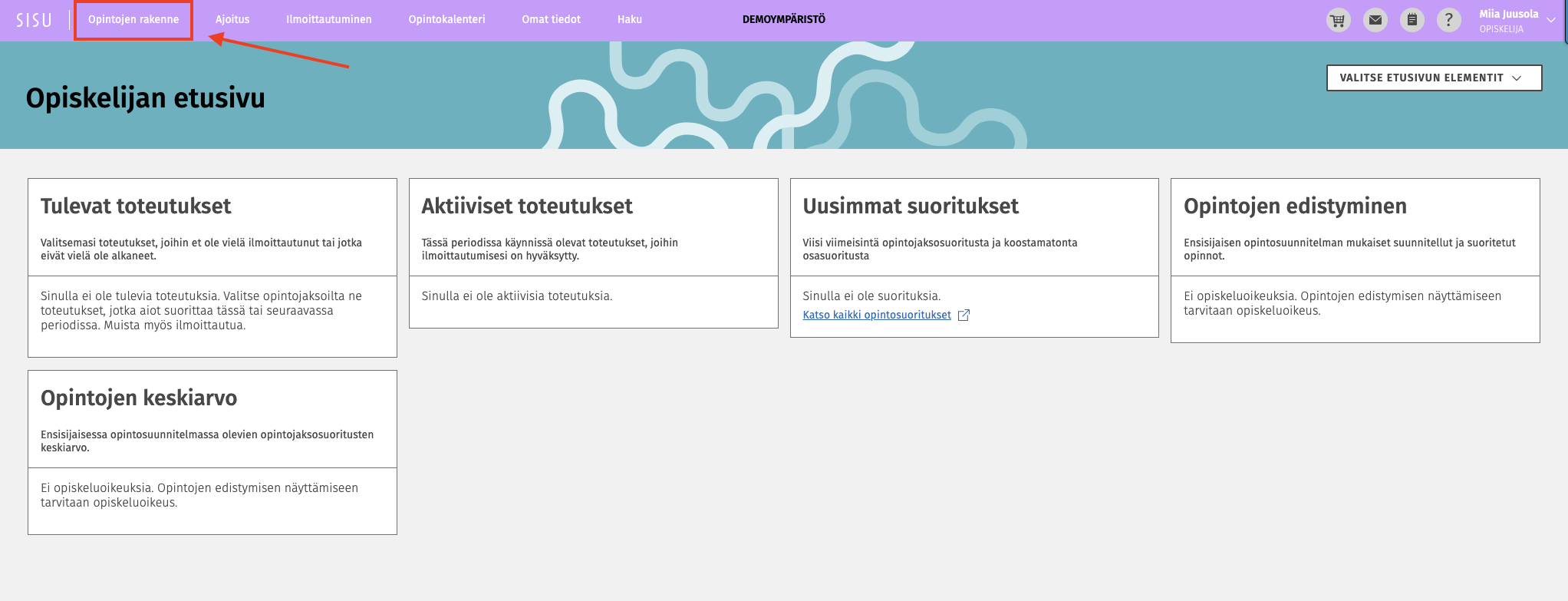Screen dimensions: 1568x601
Task: Click the SISU logo
Action: pyautogui.click(x=34, y=20)
